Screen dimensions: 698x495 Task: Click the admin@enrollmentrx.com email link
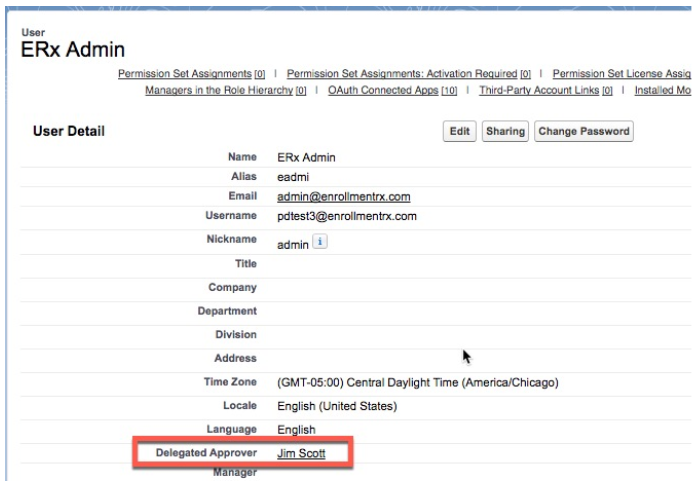tap(343, 196)
